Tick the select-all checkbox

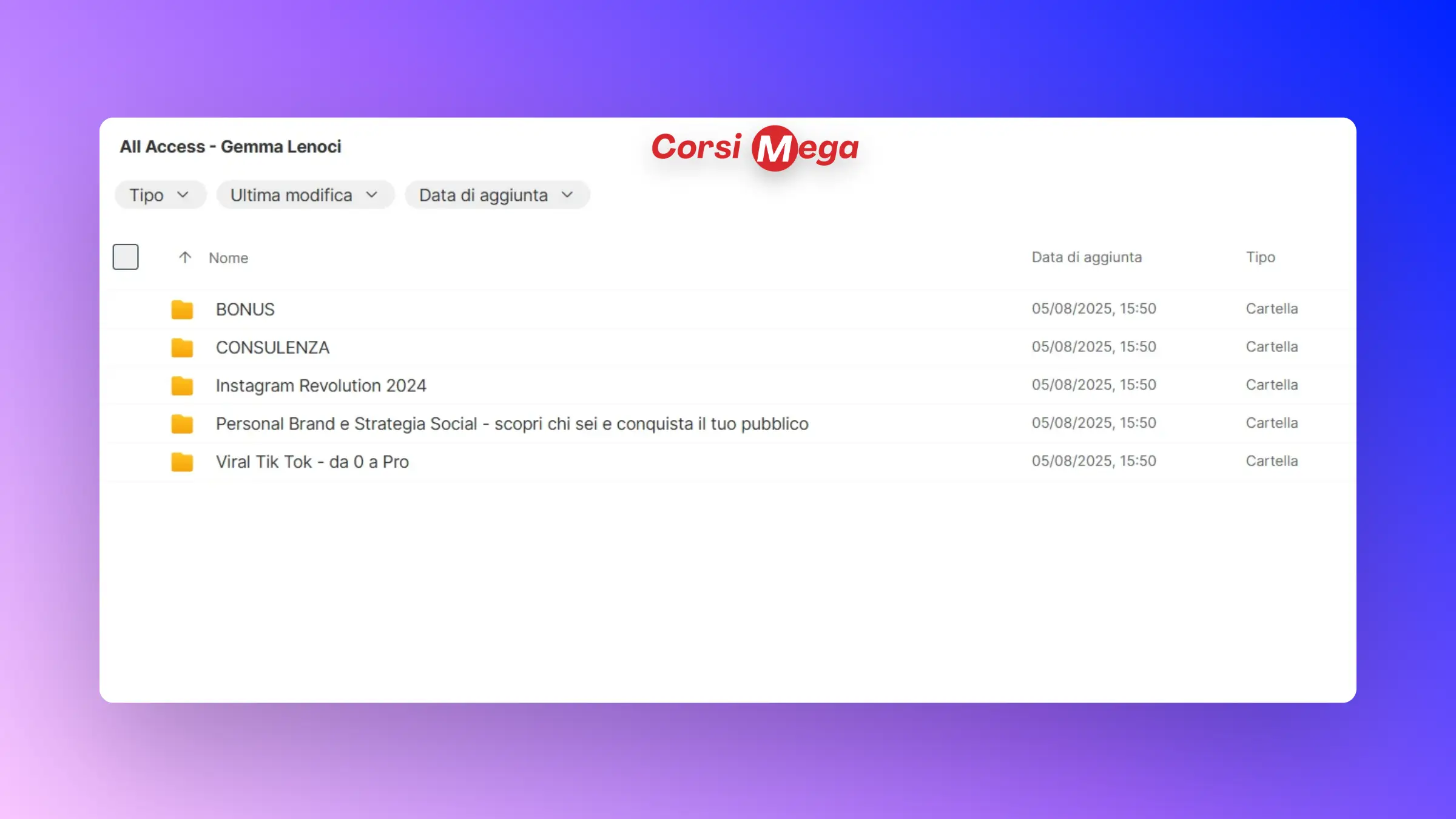tap(126, 257)
